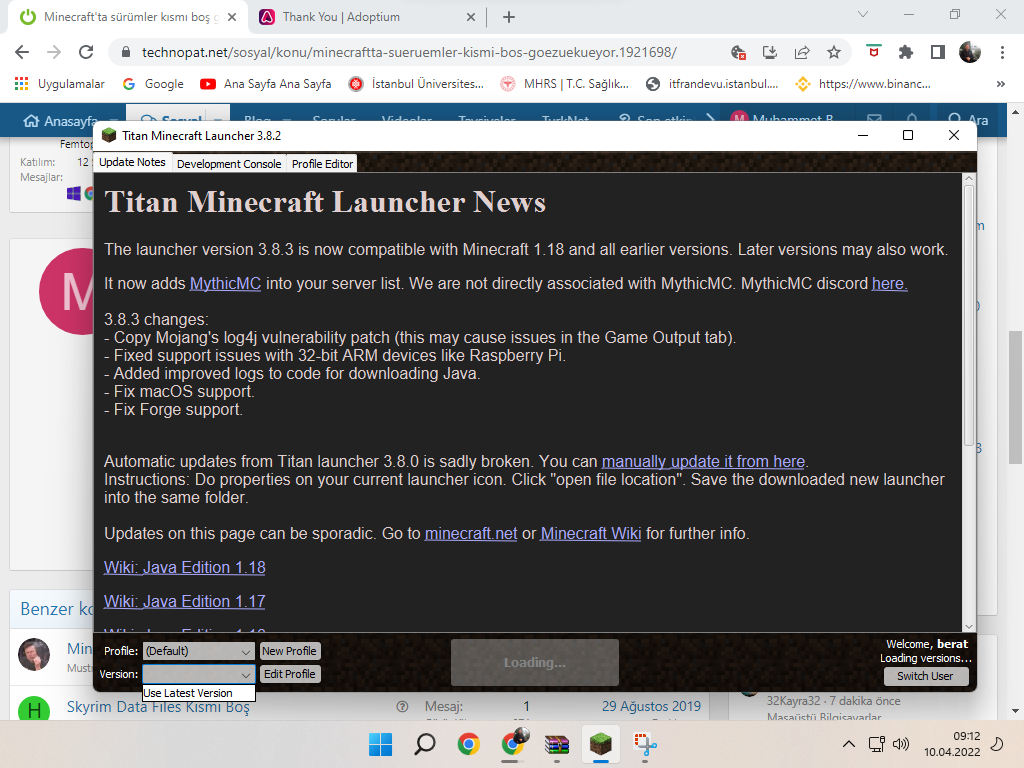Close the Thank You Adoptium tab
The image size is (1024, 768).
(471, 17)
